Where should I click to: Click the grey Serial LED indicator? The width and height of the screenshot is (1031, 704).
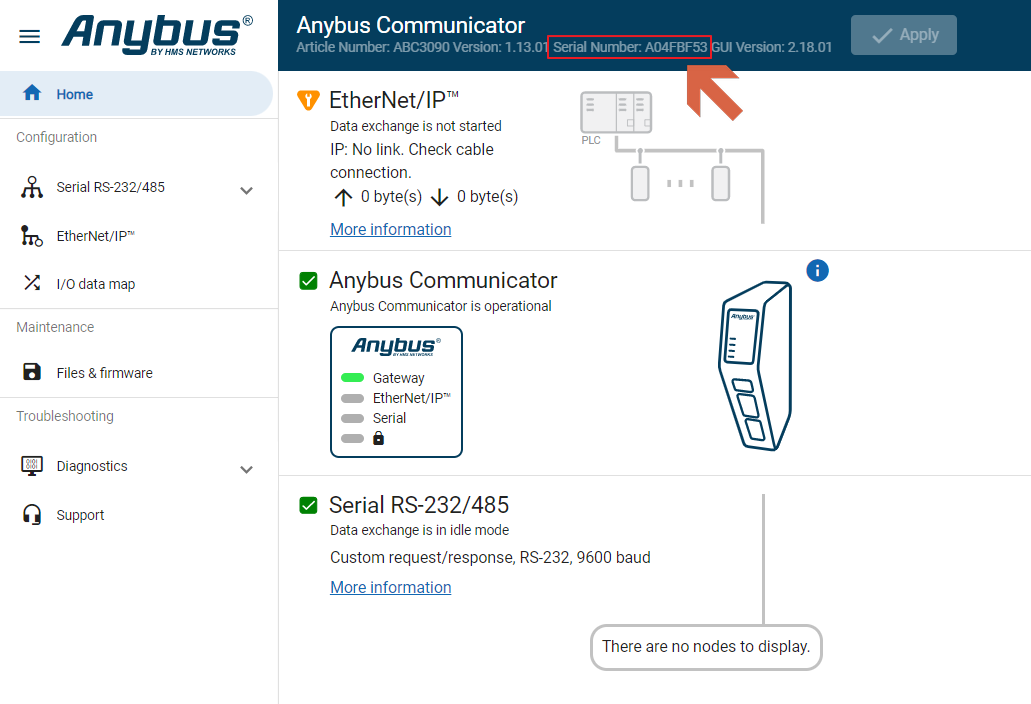[352, 418]
